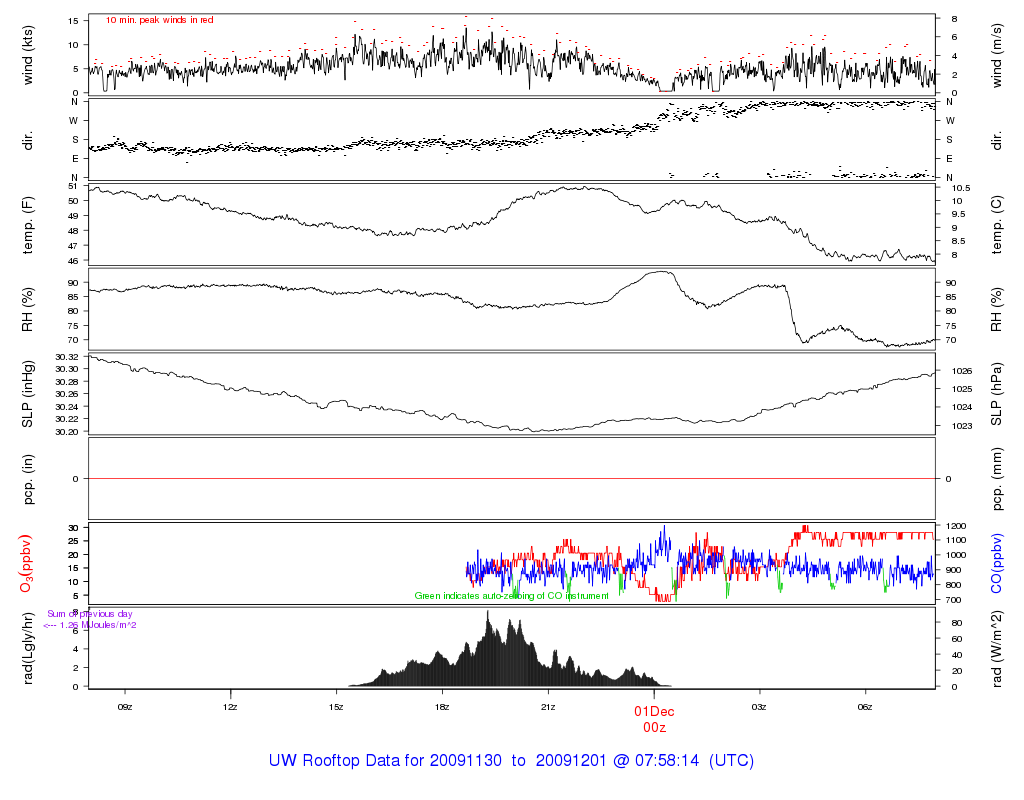Click the left 'dir.' axis label
1024x800 pixels.
click(27, 140)
